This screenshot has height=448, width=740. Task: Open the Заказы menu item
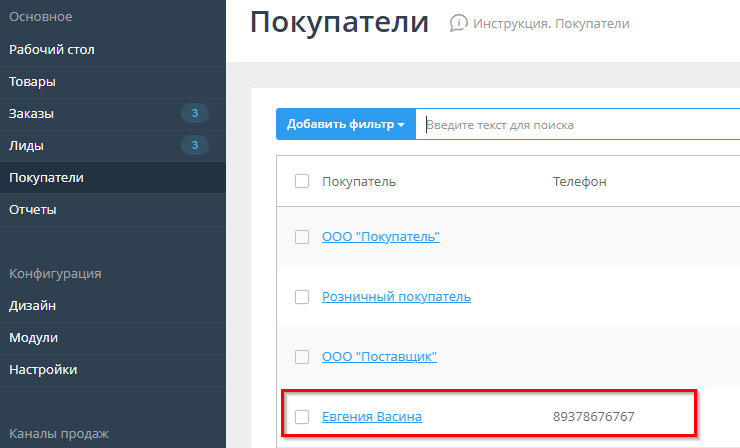pyautogui.click(x=31, y=113)
